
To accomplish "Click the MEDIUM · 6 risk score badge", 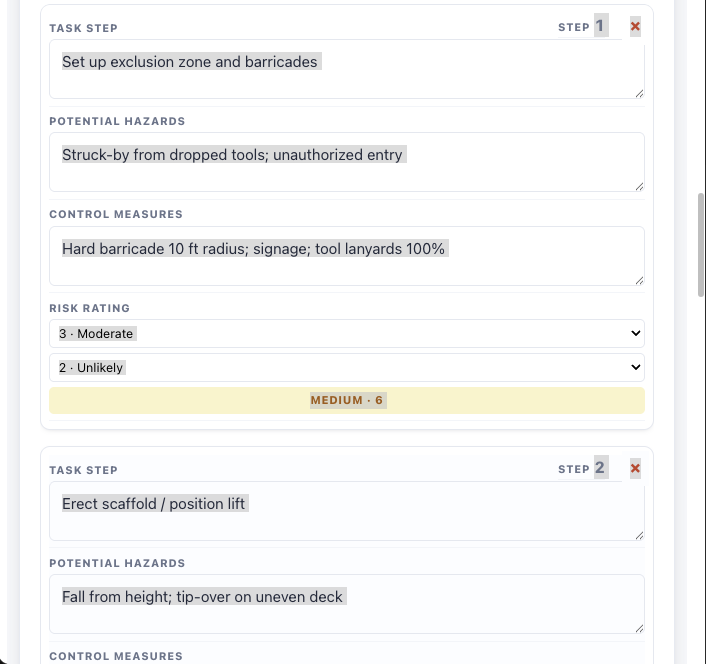I will [347, 401].
